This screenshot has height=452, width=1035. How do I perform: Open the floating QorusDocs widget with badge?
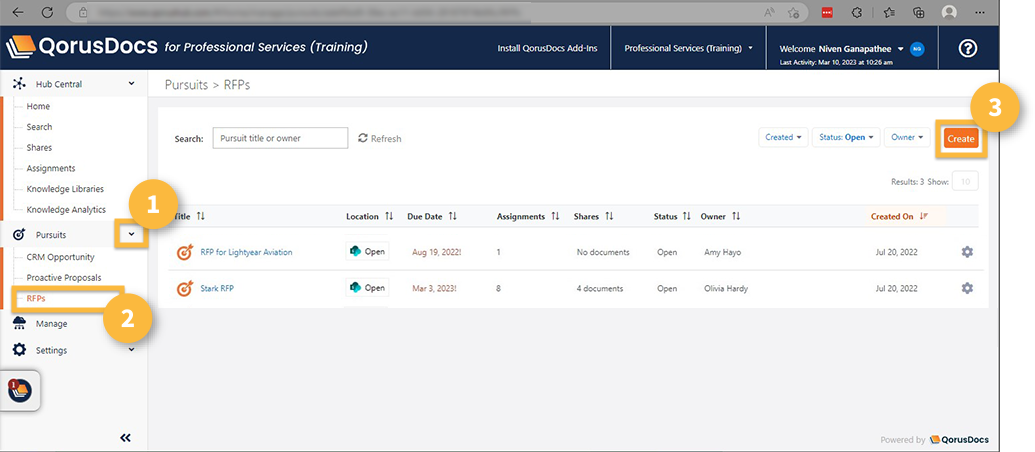point(20,390)
